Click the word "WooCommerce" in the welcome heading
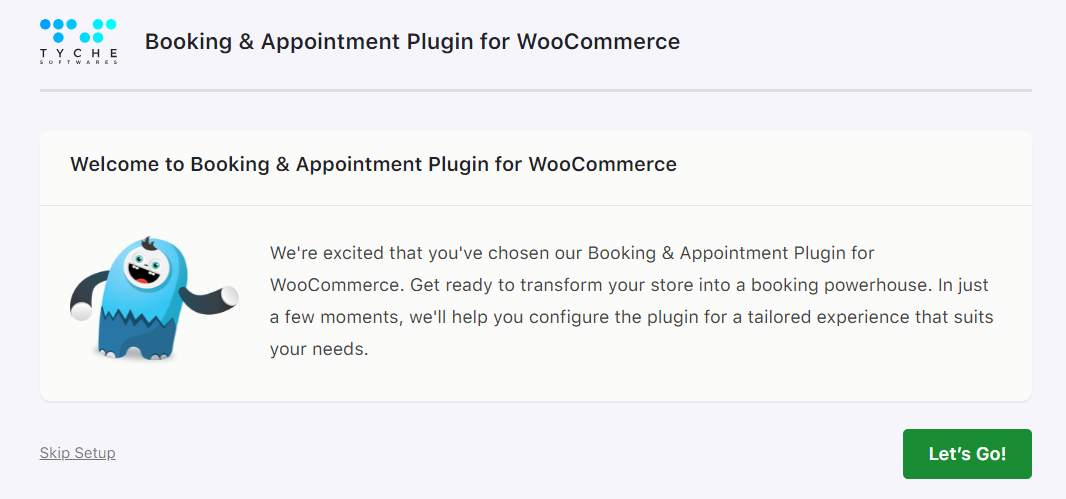This screenshot has height=499, width=1066. (602, 164)
